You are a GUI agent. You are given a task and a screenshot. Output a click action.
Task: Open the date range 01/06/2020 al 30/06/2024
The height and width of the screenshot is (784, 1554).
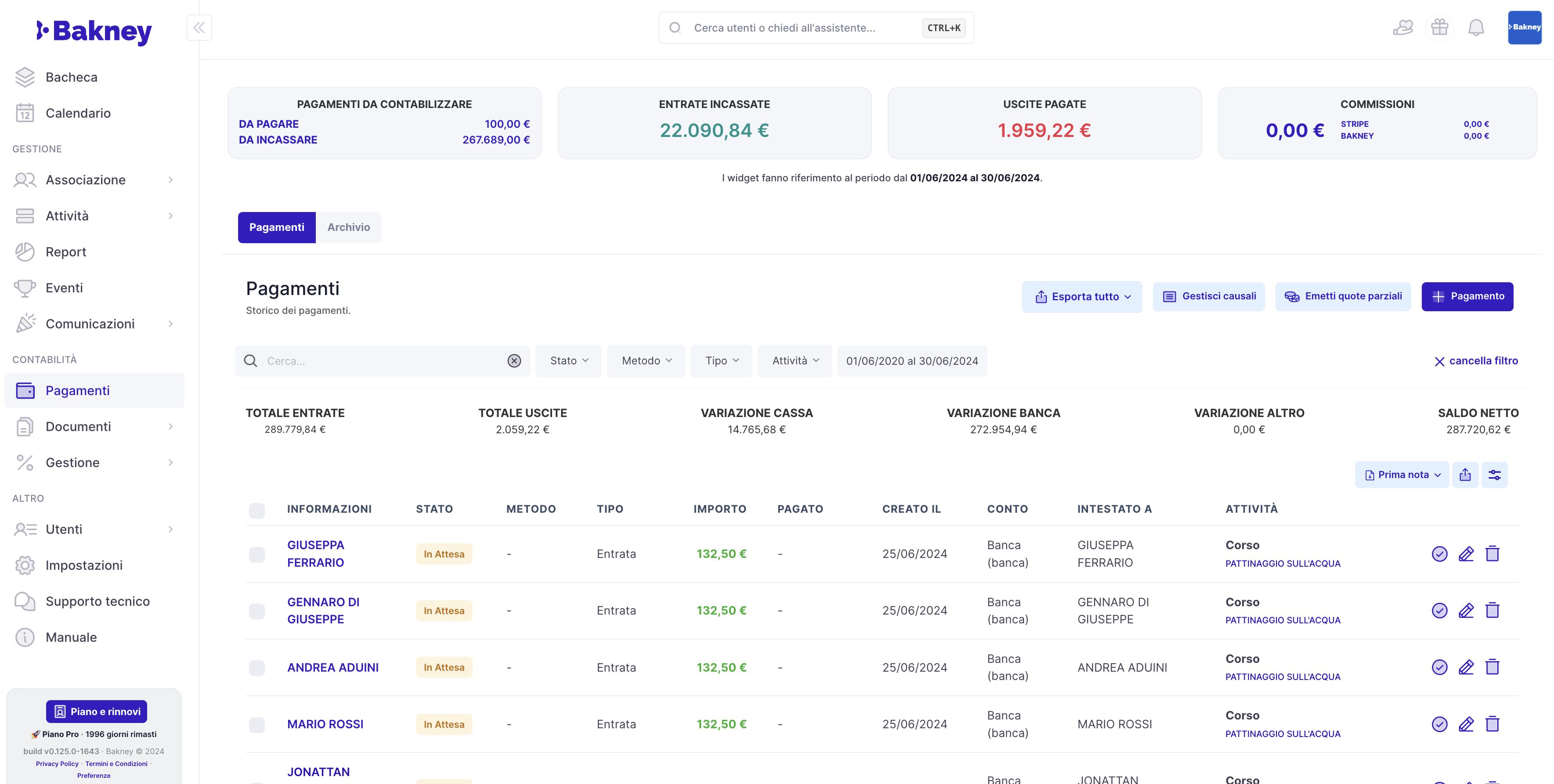(x=912, y=361)
